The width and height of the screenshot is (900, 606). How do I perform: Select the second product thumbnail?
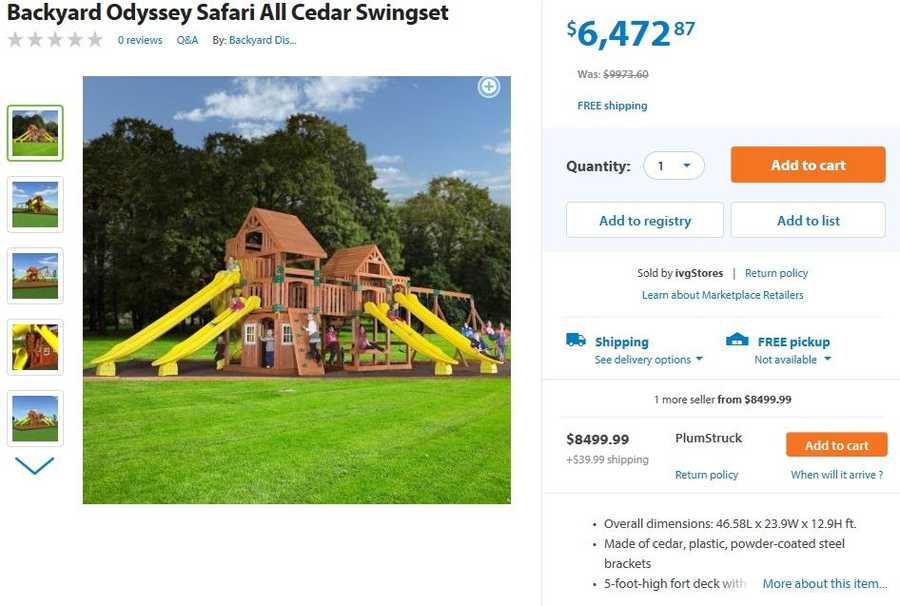pyautogui.click(x=35, y=204)
